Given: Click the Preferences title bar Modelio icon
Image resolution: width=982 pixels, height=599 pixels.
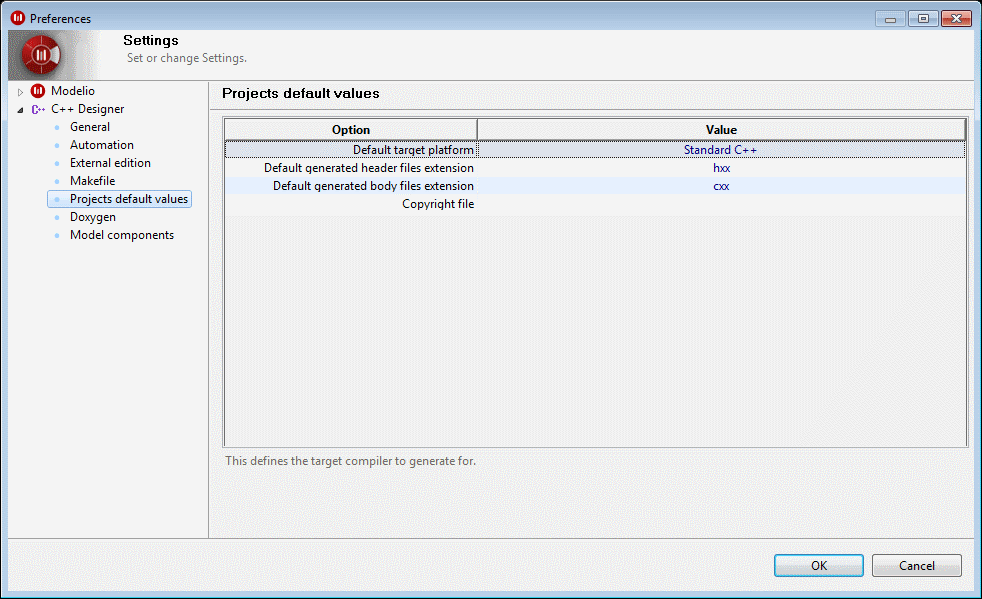Looking at the screenshot, I should pyautogui.click(x=18, y=18).
